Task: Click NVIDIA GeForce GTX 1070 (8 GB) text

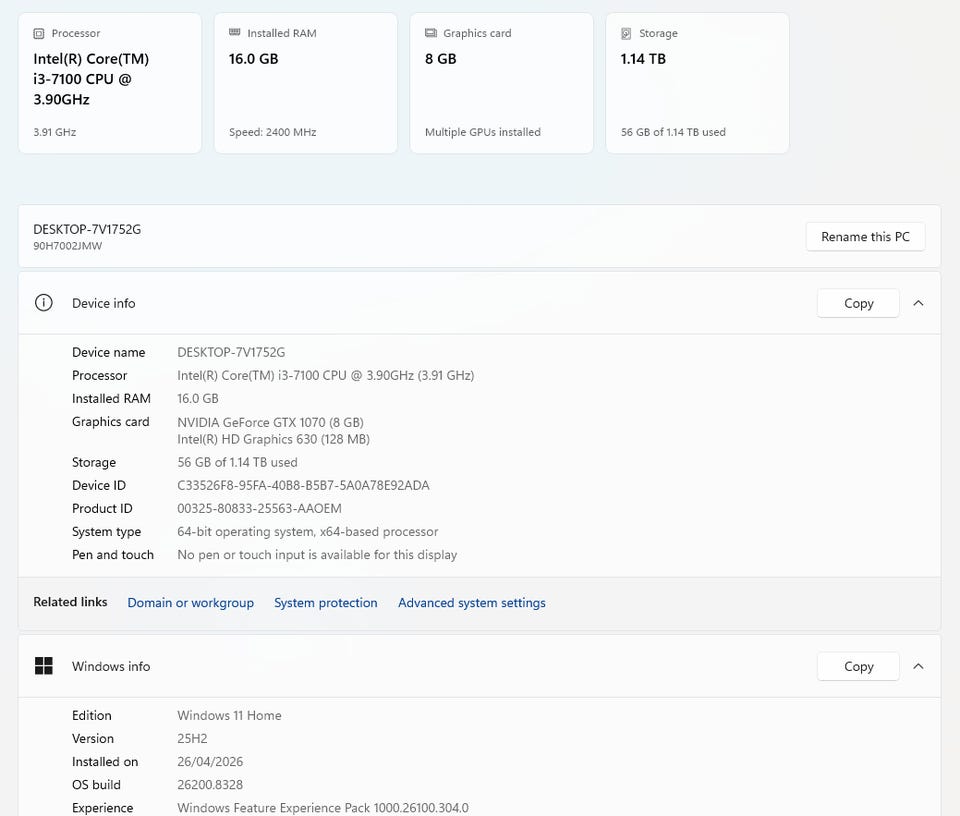Action: [270, 422]
